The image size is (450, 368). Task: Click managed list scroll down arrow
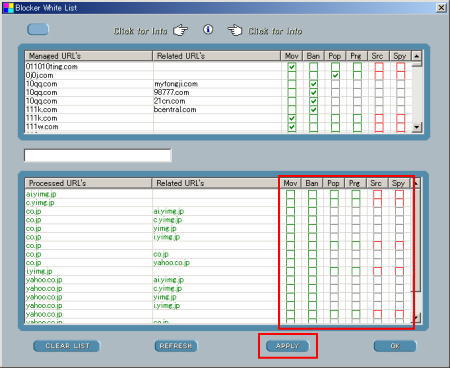417,127
